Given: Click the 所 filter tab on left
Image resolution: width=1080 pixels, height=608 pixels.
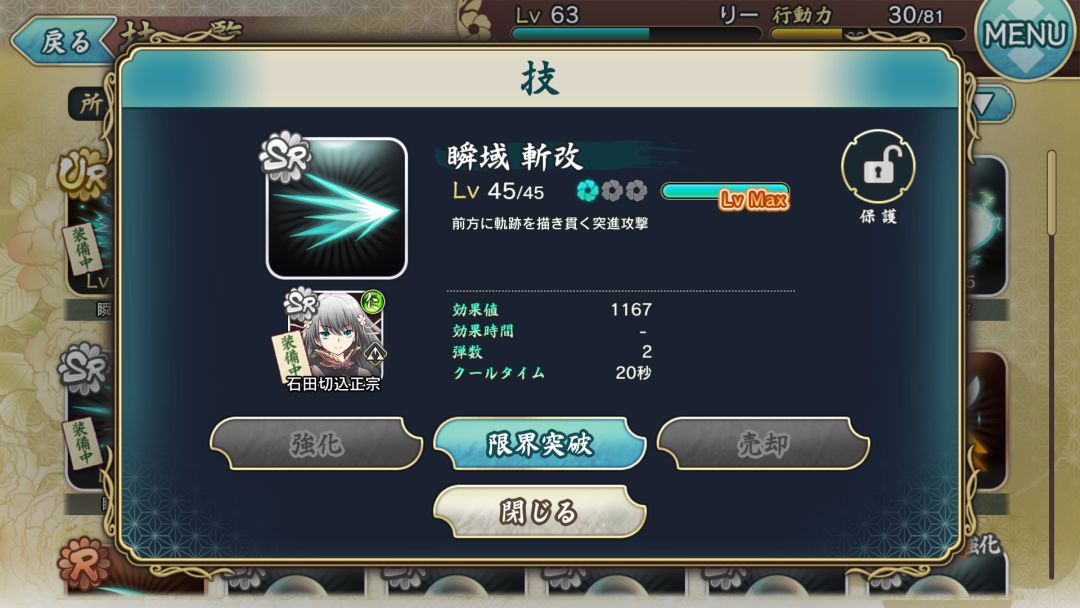Looking at the screenshot, I should tap(90, 104).
